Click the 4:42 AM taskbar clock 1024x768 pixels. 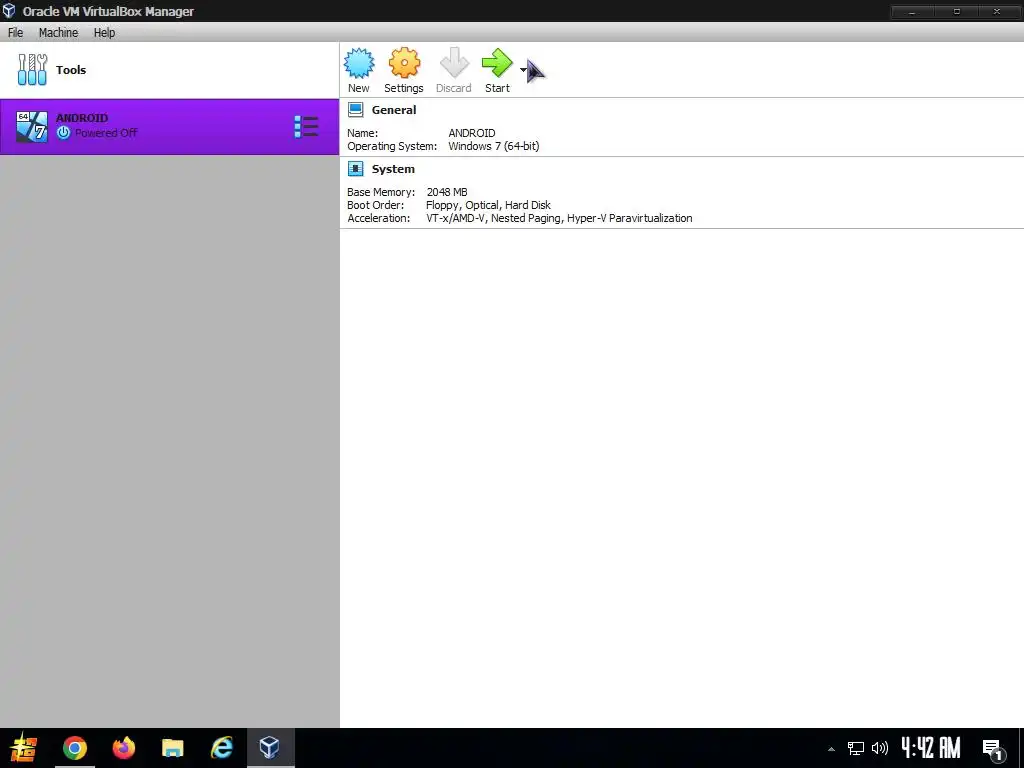pyautogui.click(x=931, y=748)
